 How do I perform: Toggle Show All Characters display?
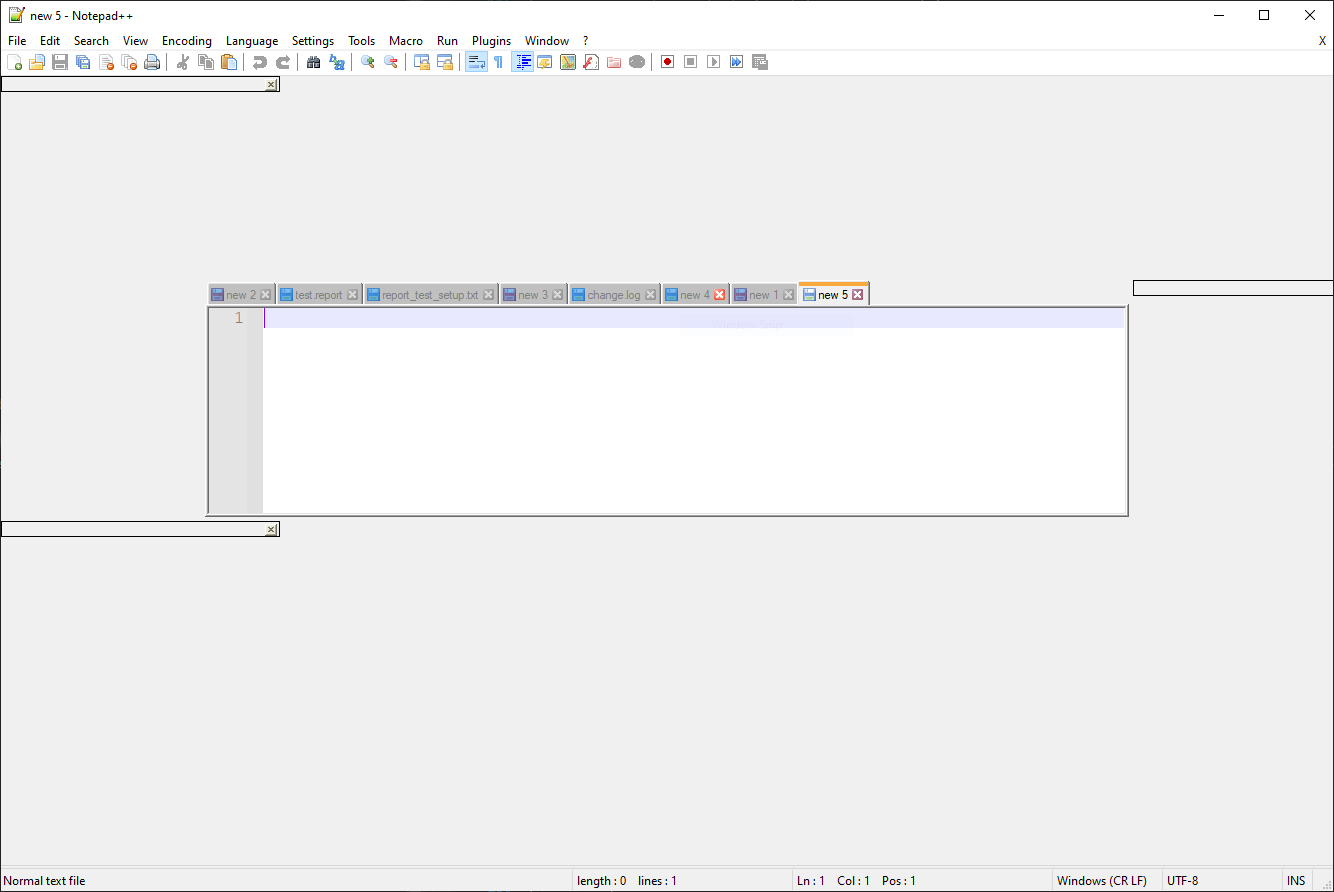click(x=498, y=61)
